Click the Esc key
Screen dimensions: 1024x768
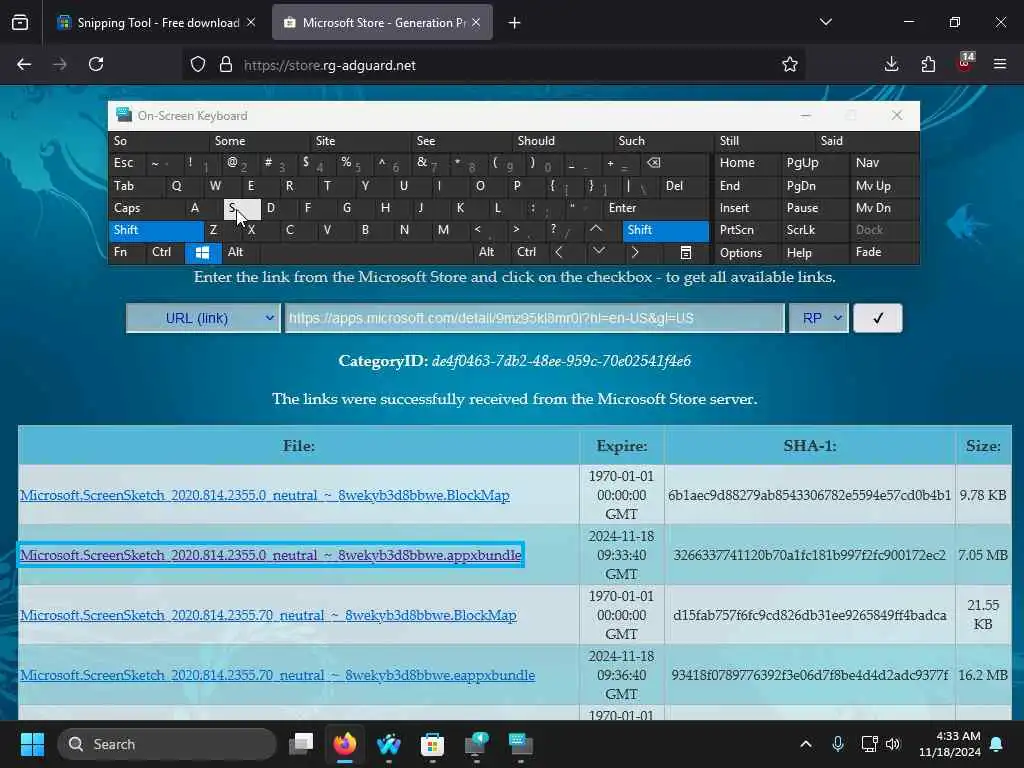pyautogui.click(x=127, y=163)
